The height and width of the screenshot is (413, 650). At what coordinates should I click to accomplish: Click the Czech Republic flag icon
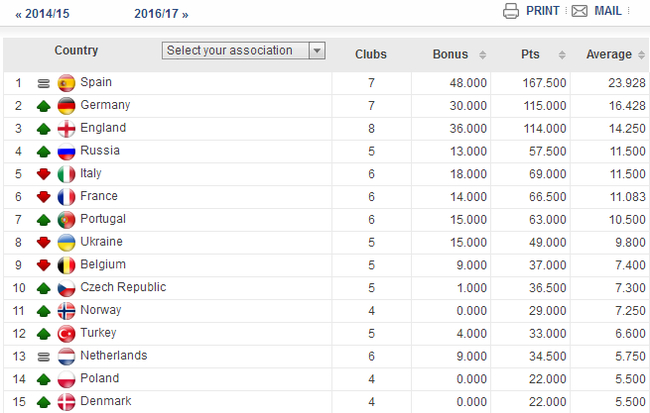pos(67,288)
